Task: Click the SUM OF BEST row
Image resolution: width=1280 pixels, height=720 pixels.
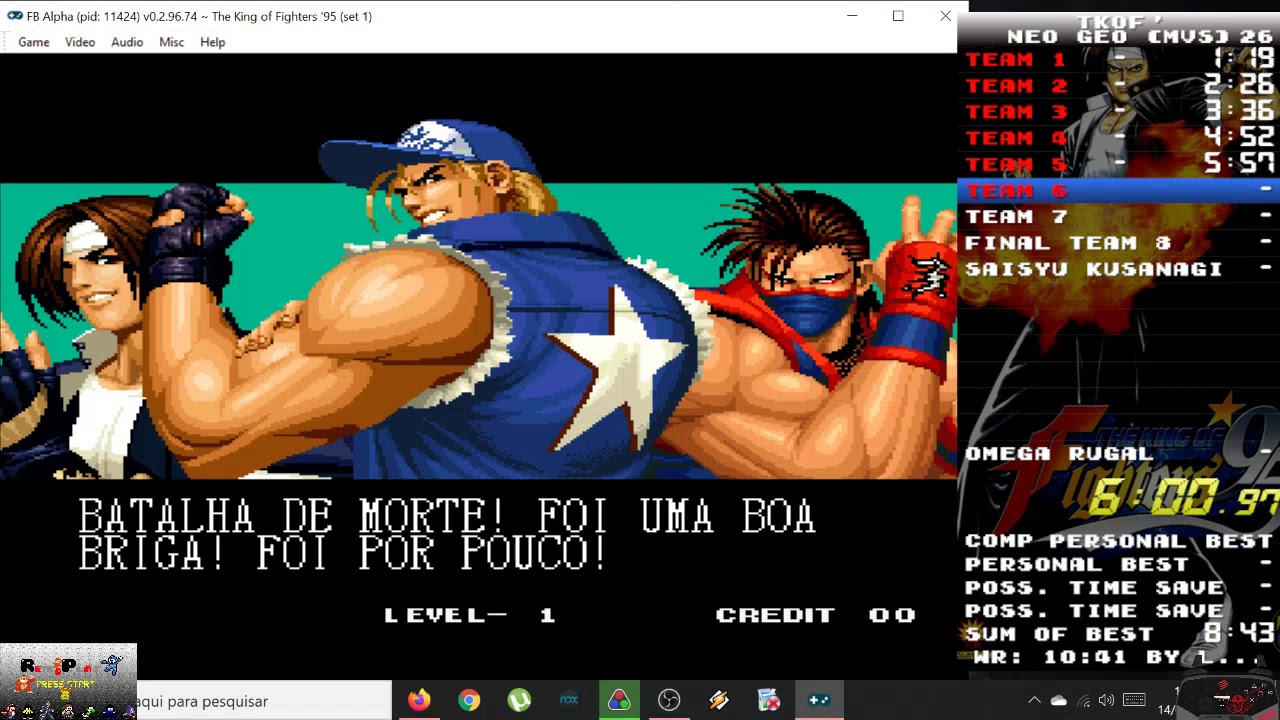Action: pyautogui.click(x=1118, y=633)
